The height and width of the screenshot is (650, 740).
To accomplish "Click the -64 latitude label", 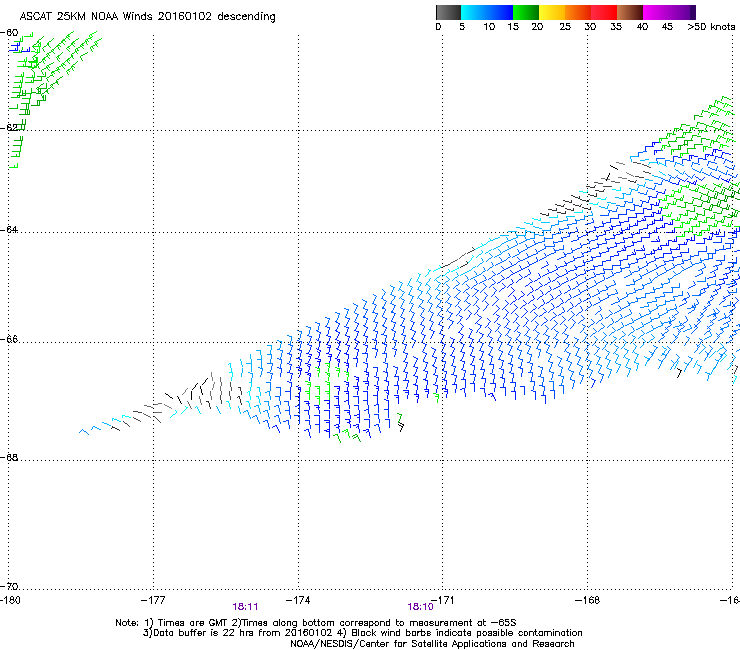I will (9, 229).
